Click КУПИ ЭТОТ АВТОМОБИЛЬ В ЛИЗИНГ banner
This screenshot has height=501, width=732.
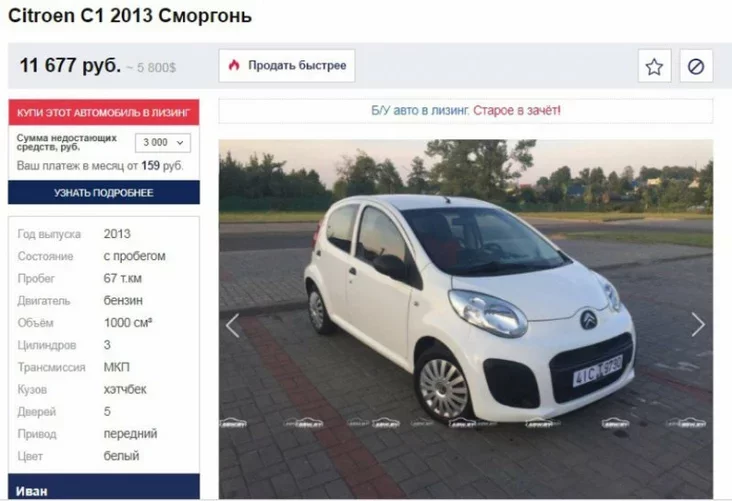pyautogui.click(x=104, y=112)
